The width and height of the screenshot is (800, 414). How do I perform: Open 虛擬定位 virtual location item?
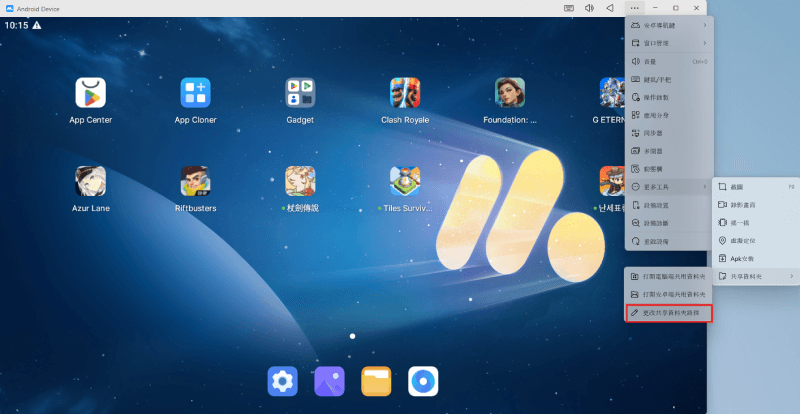(756, 240)
